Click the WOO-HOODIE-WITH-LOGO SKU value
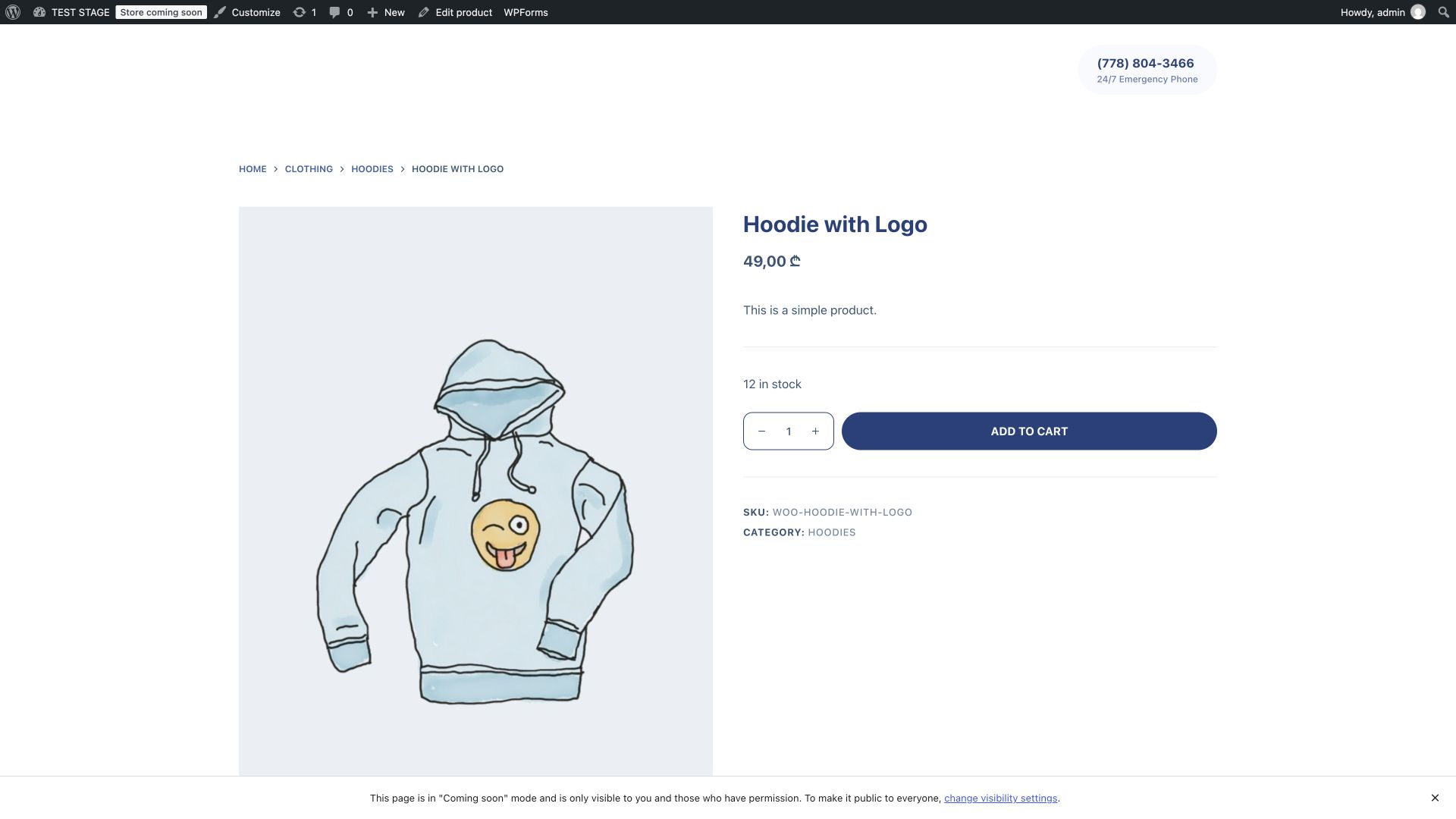1456x819 pixels. 842,513
